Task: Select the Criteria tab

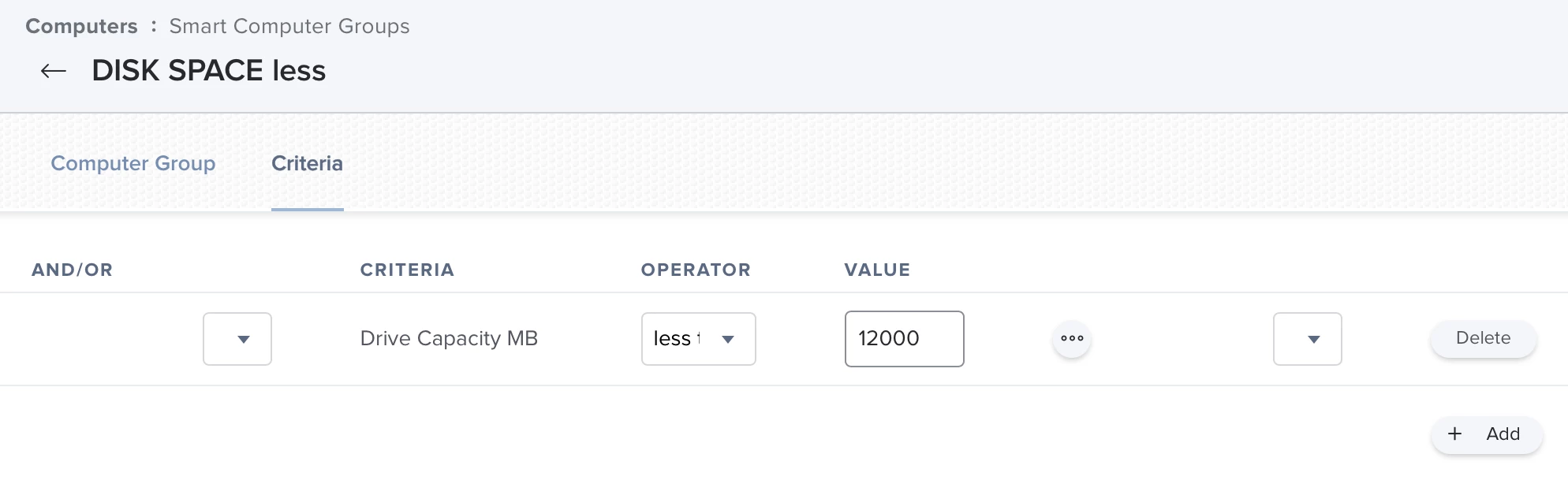Action: 308,163
